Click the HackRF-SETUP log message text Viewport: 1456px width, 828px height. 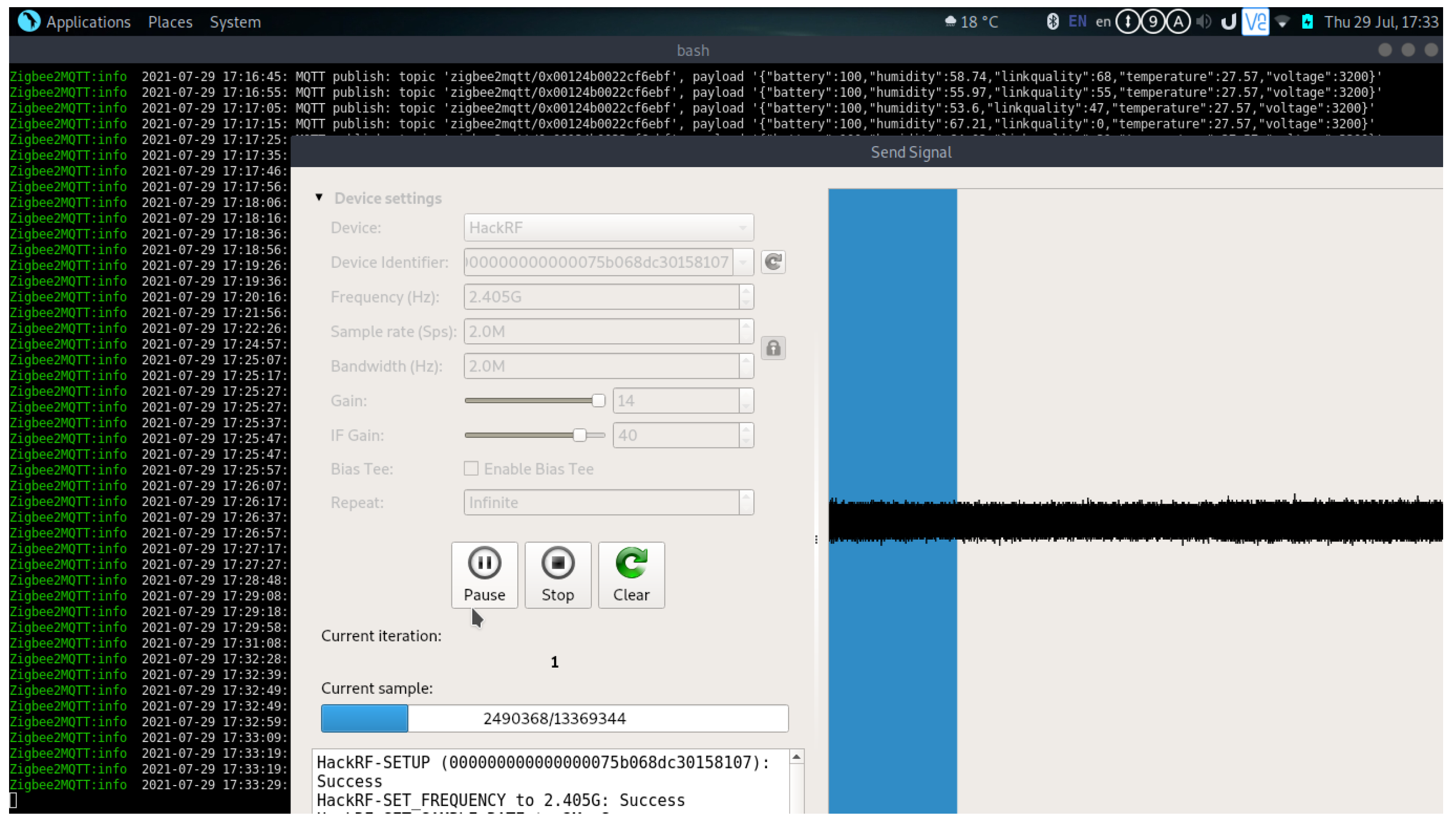(x=543, y=771)
